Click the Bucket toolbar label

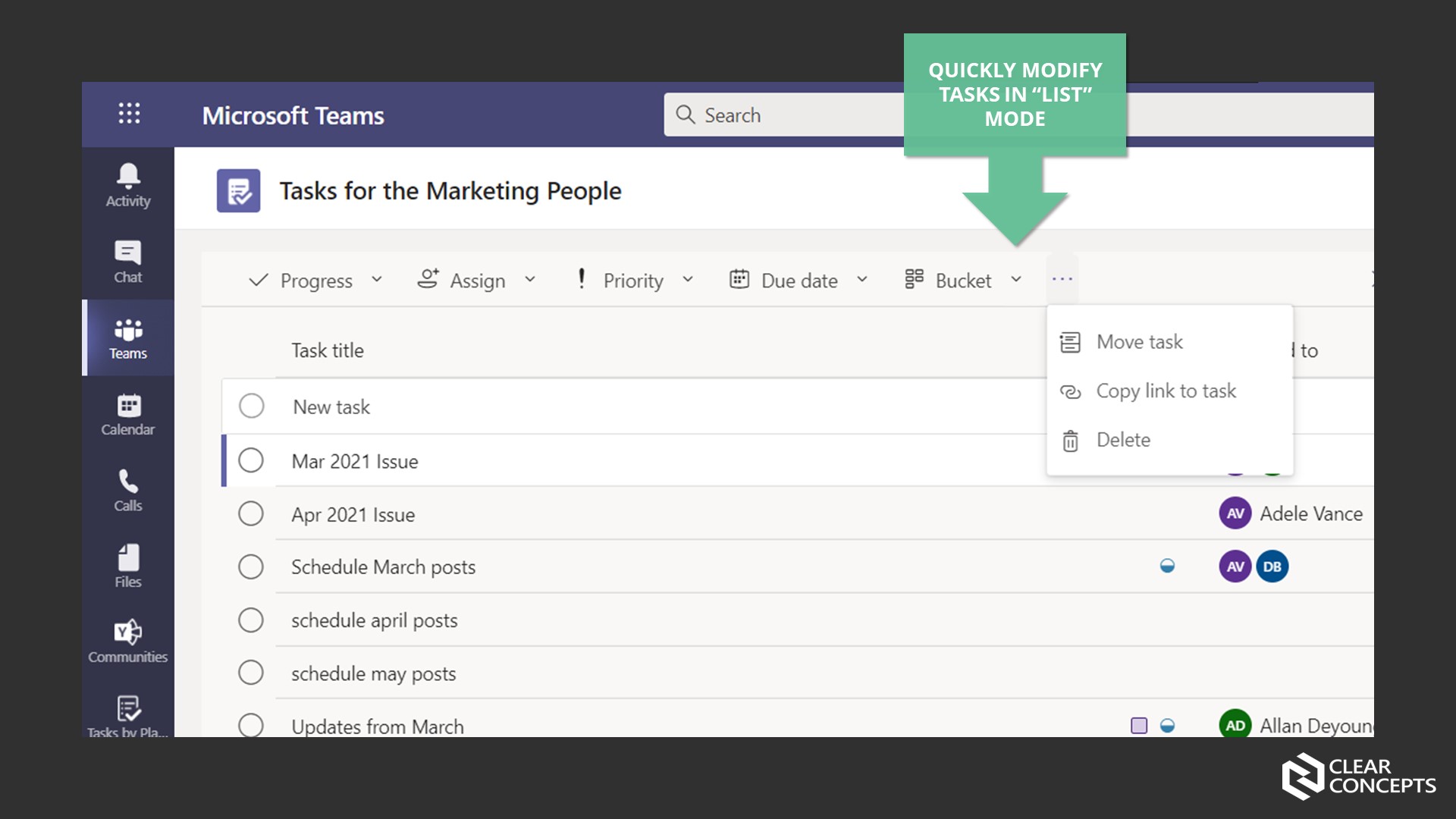coord(963,281)
